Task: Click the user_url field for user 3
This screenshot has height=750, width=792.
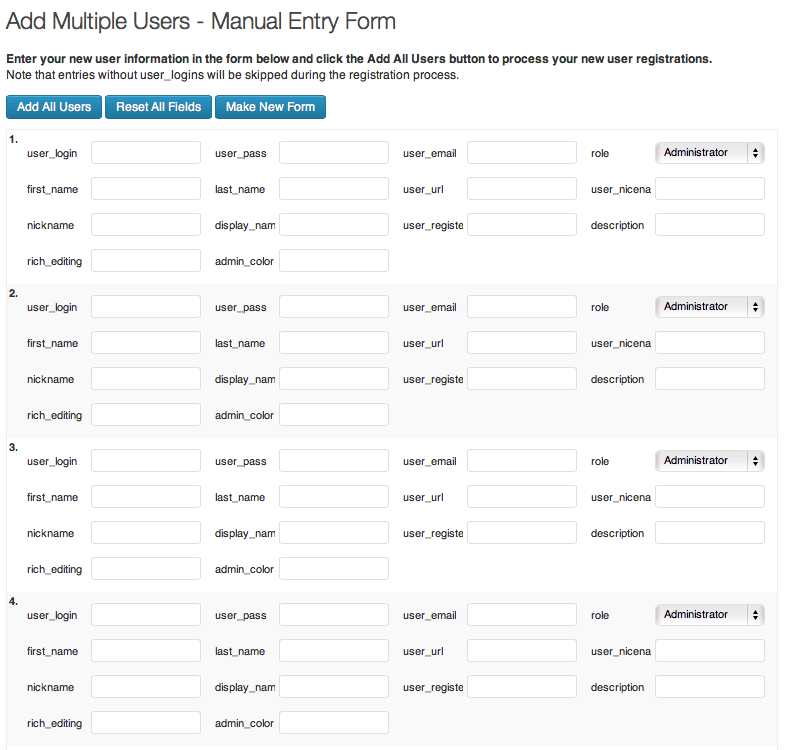Action: [522, 497]
